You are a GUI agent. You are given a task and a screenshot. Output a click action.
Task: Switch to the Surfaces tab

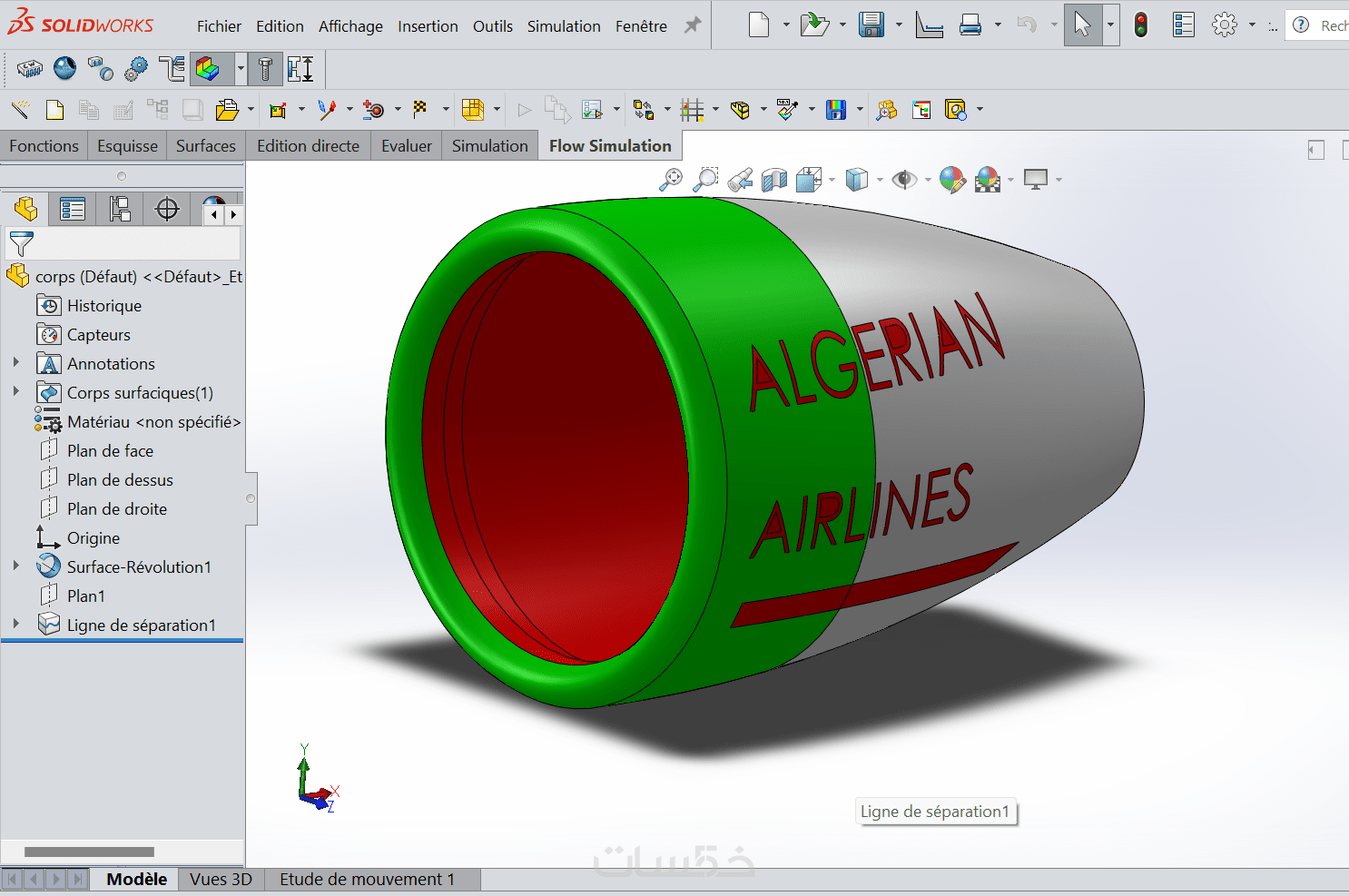coord(206,146)
